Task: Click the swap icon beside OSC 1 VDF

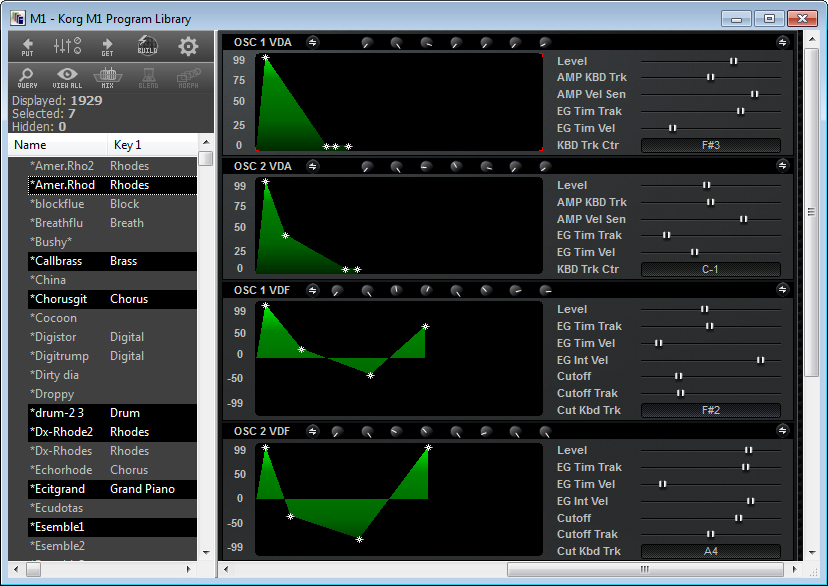Action: coord(313,290)
